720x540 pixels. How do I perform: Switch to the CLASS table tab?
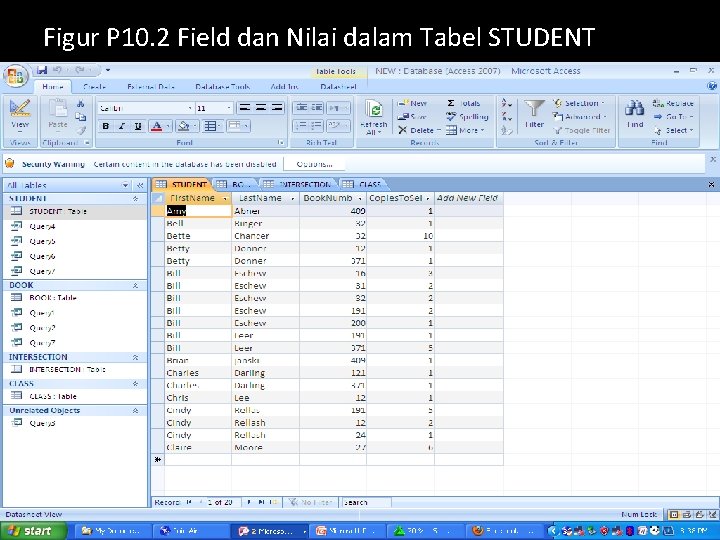pos(363,184)
